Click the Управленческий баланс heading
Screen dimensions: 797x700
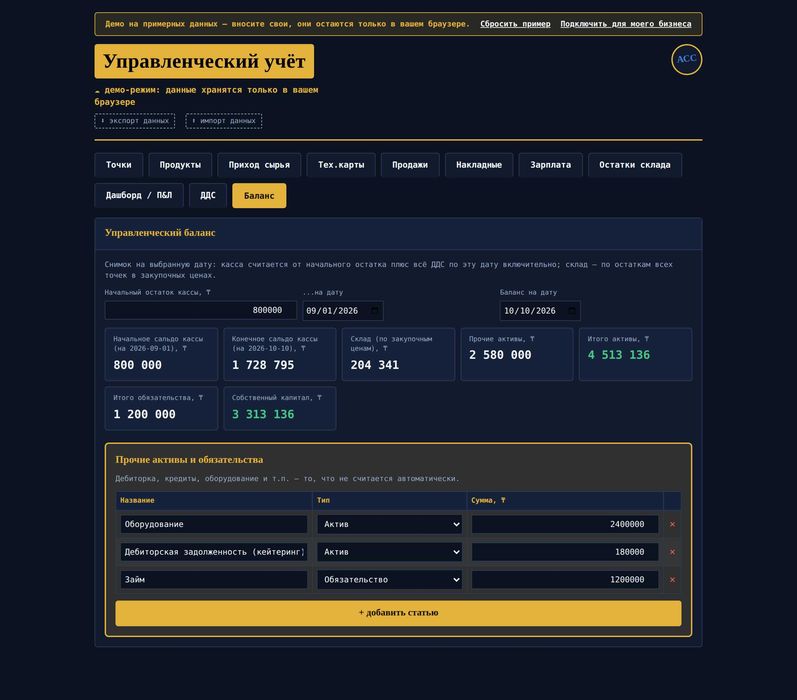point(160,233)
